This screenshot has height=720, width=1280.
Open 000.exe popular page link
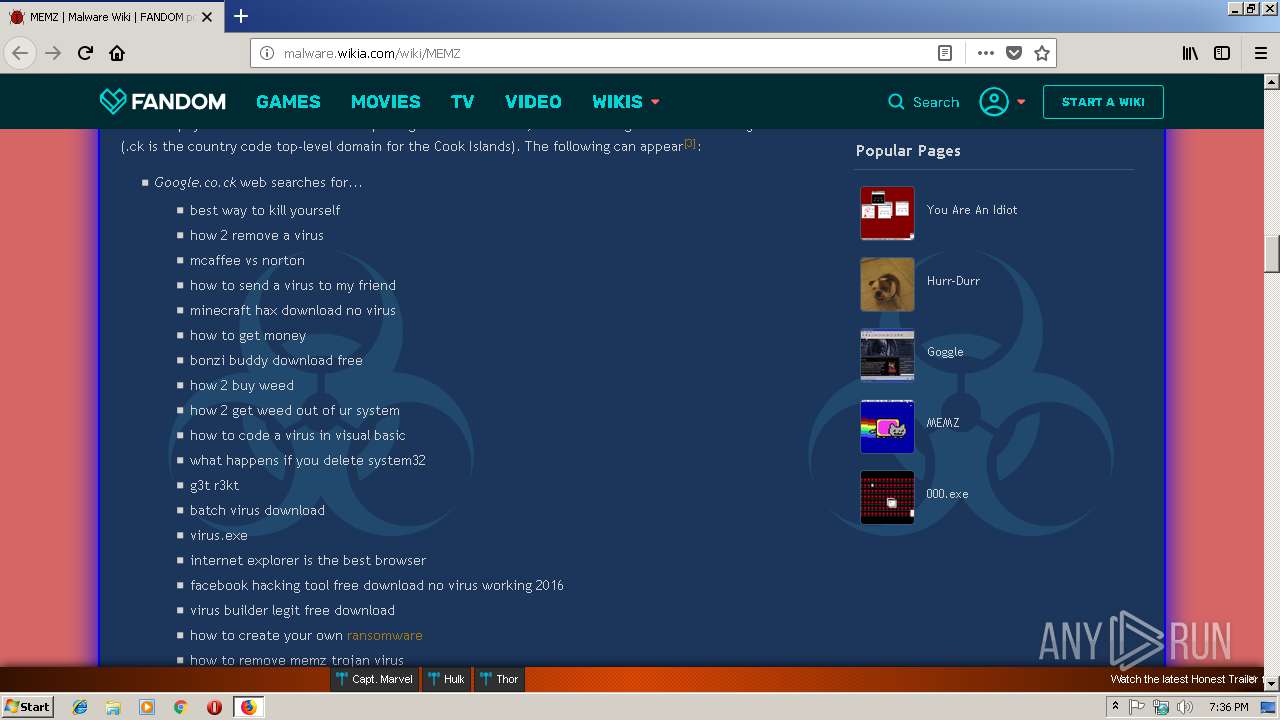pyautogui.click(x=947, y=494)
